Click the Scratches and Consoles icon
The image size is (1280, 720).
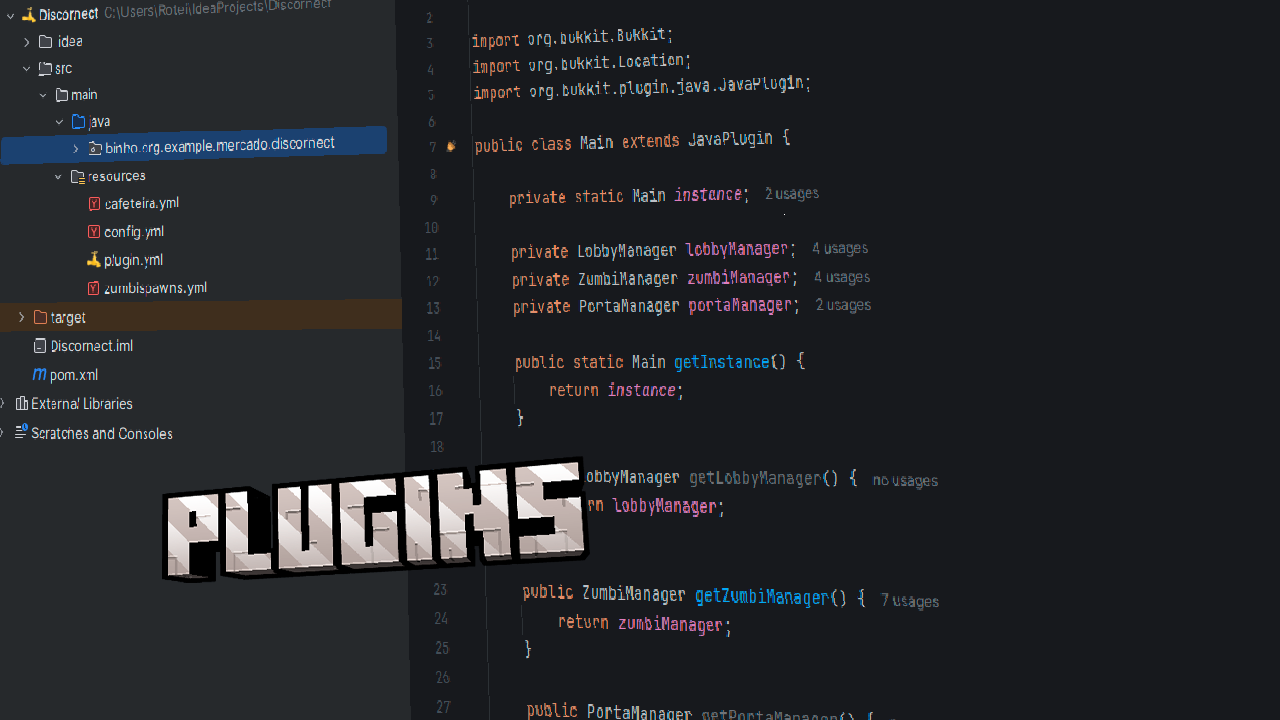pos(20,433)
